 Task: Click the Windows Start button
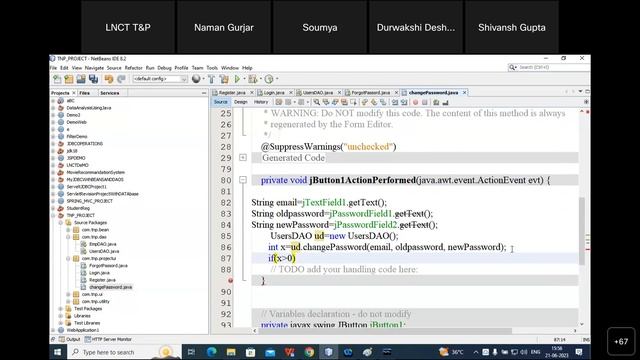58,352
